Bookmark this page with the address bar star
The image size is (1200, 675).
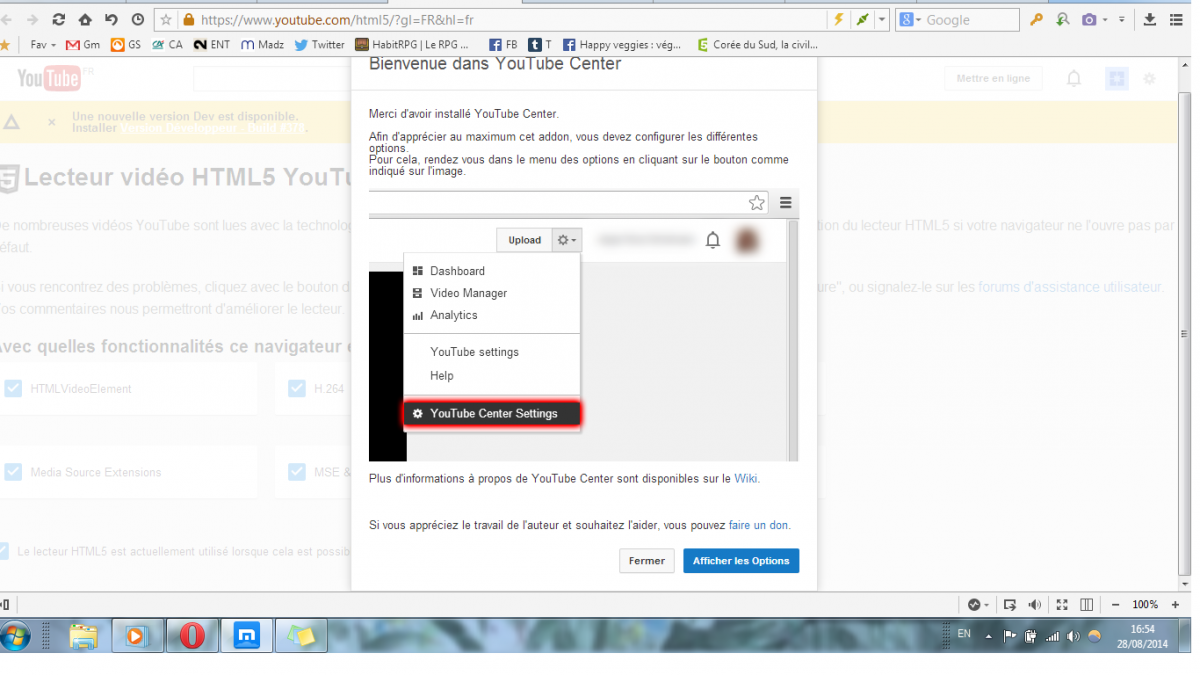coord(166,20)
